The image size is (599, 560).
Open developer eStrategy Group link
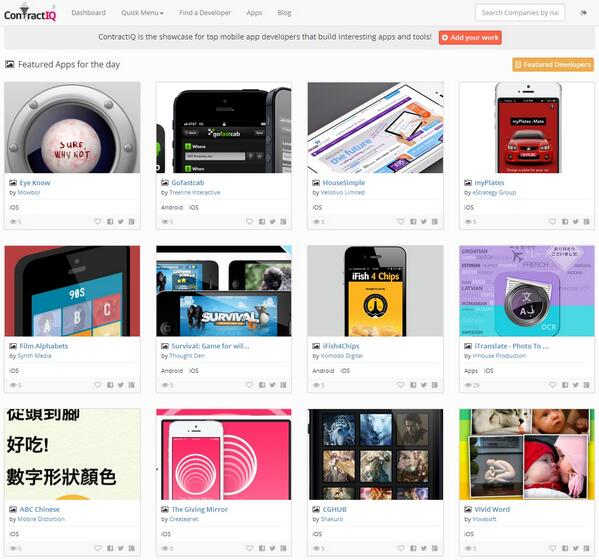pyautogui.click(x=494, y=193)
